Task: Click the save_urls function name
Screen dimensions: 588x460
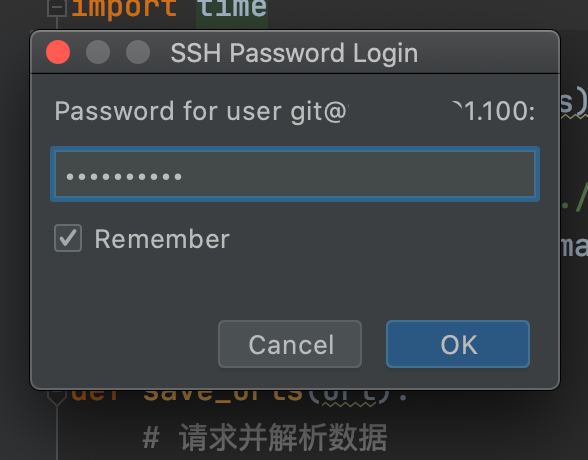Action: 223,396
